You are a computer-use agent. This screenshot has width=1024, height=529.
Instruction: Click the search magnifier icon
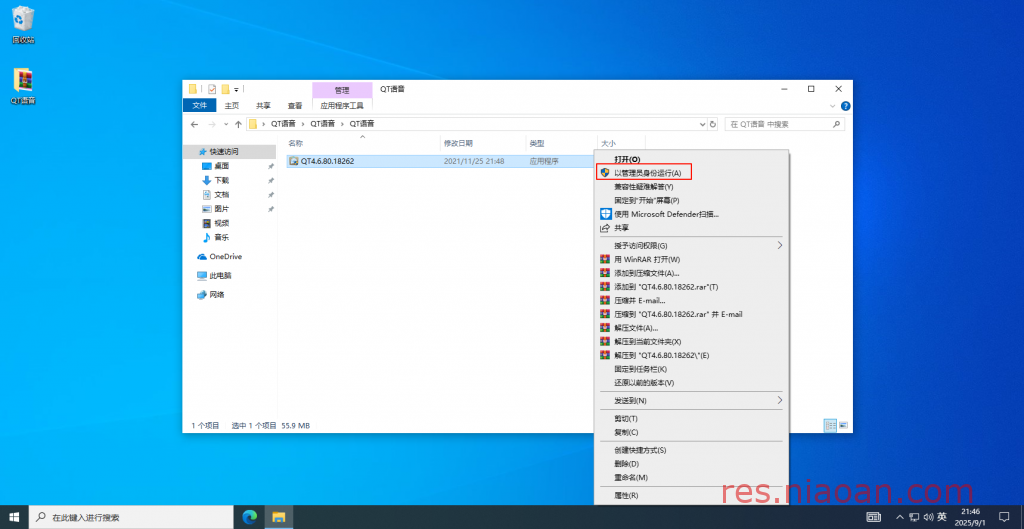(837, 124)
